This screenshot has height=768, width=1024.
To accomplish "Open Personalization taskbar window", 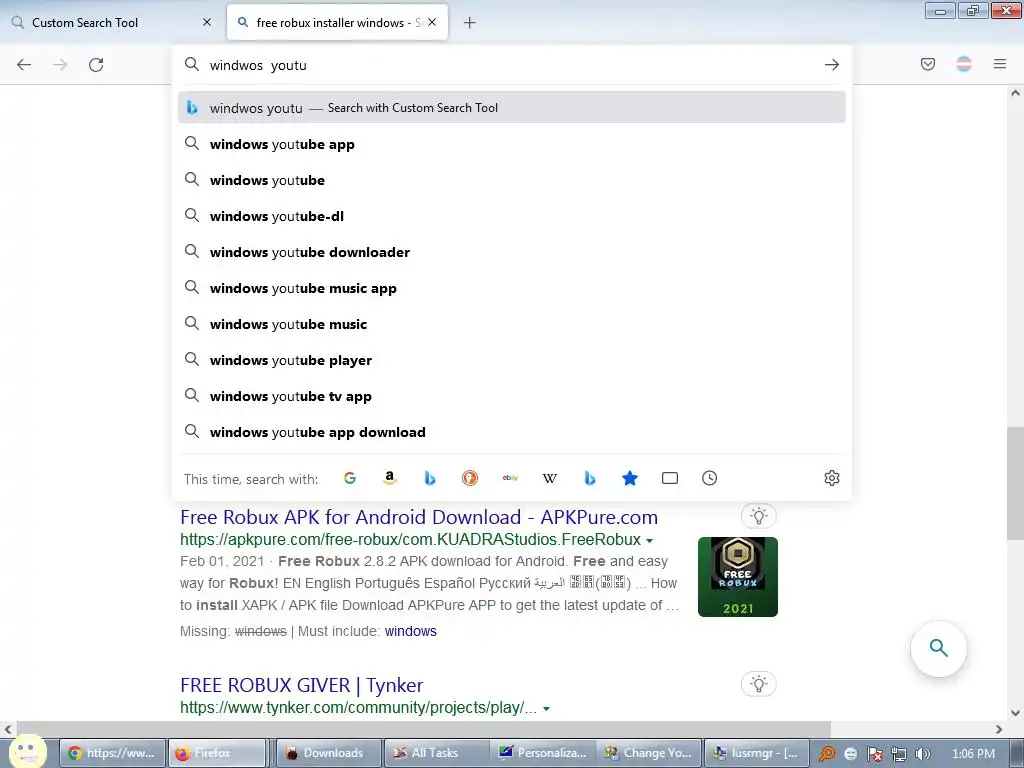I will point(543,753).
